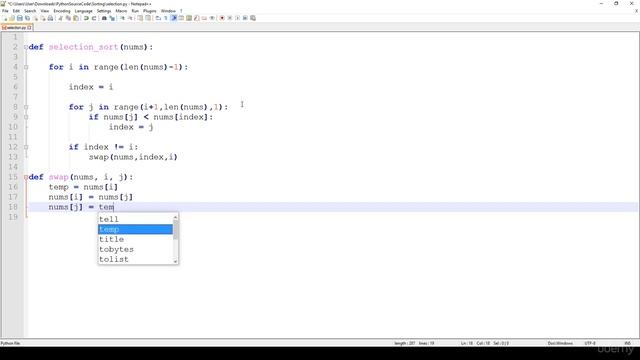Open the Encoding menu
640x360 pixels.
tap(62, 11)
